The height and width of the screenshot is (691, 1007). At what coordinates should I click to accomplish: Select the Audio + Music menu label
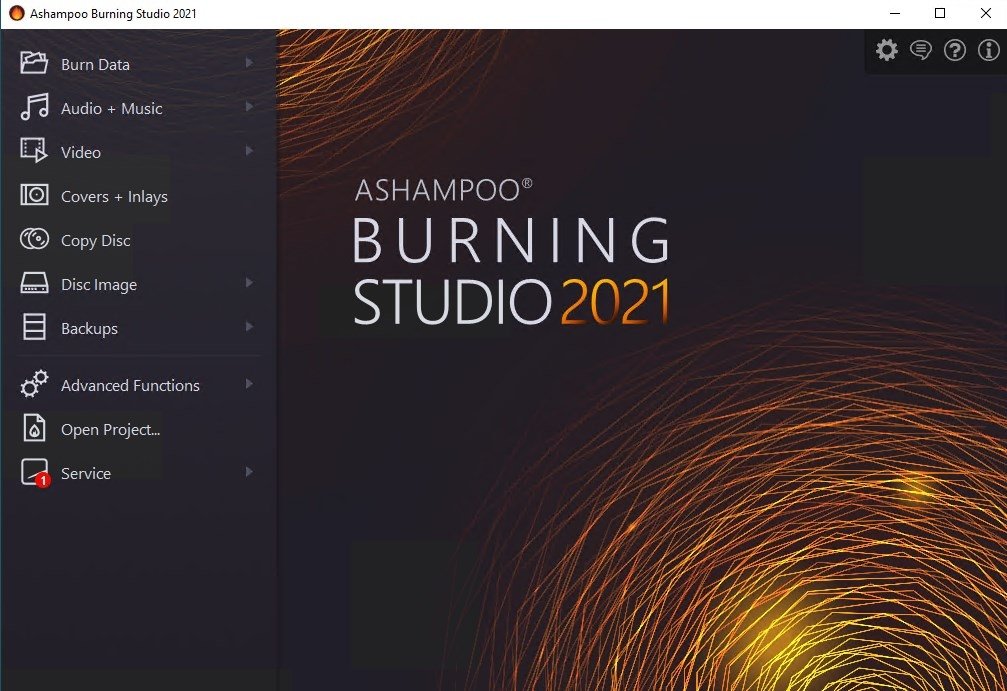tap(112, 109)
